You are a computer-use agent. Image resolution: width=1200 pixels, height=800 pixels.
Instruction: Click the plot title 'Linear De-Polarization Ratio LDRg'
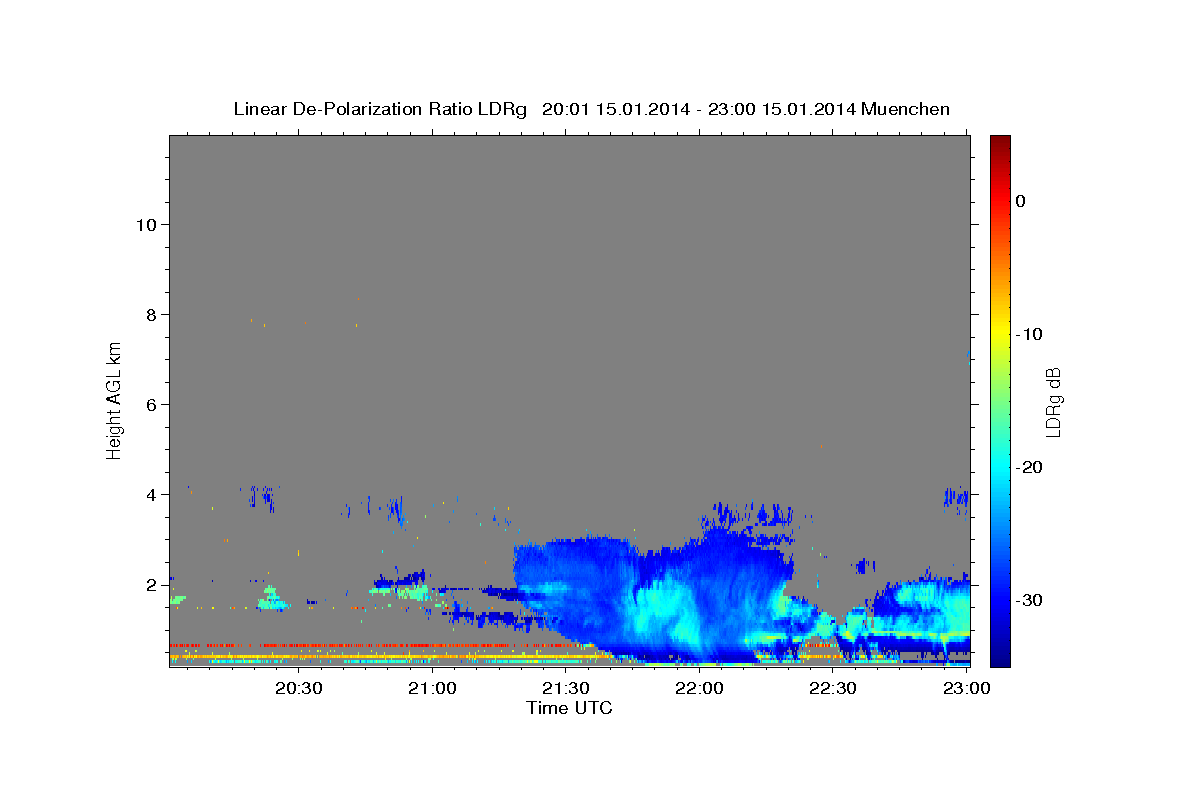pos(380,109)
